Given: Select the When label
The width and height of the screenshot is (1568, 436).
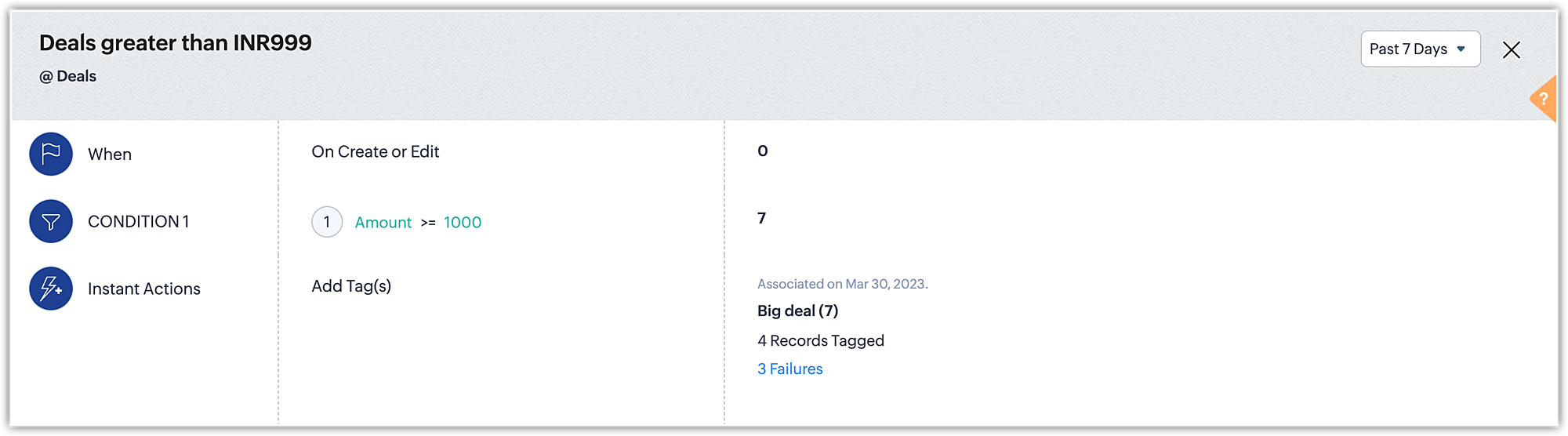Looking at the screenshot, I should 110,154.
